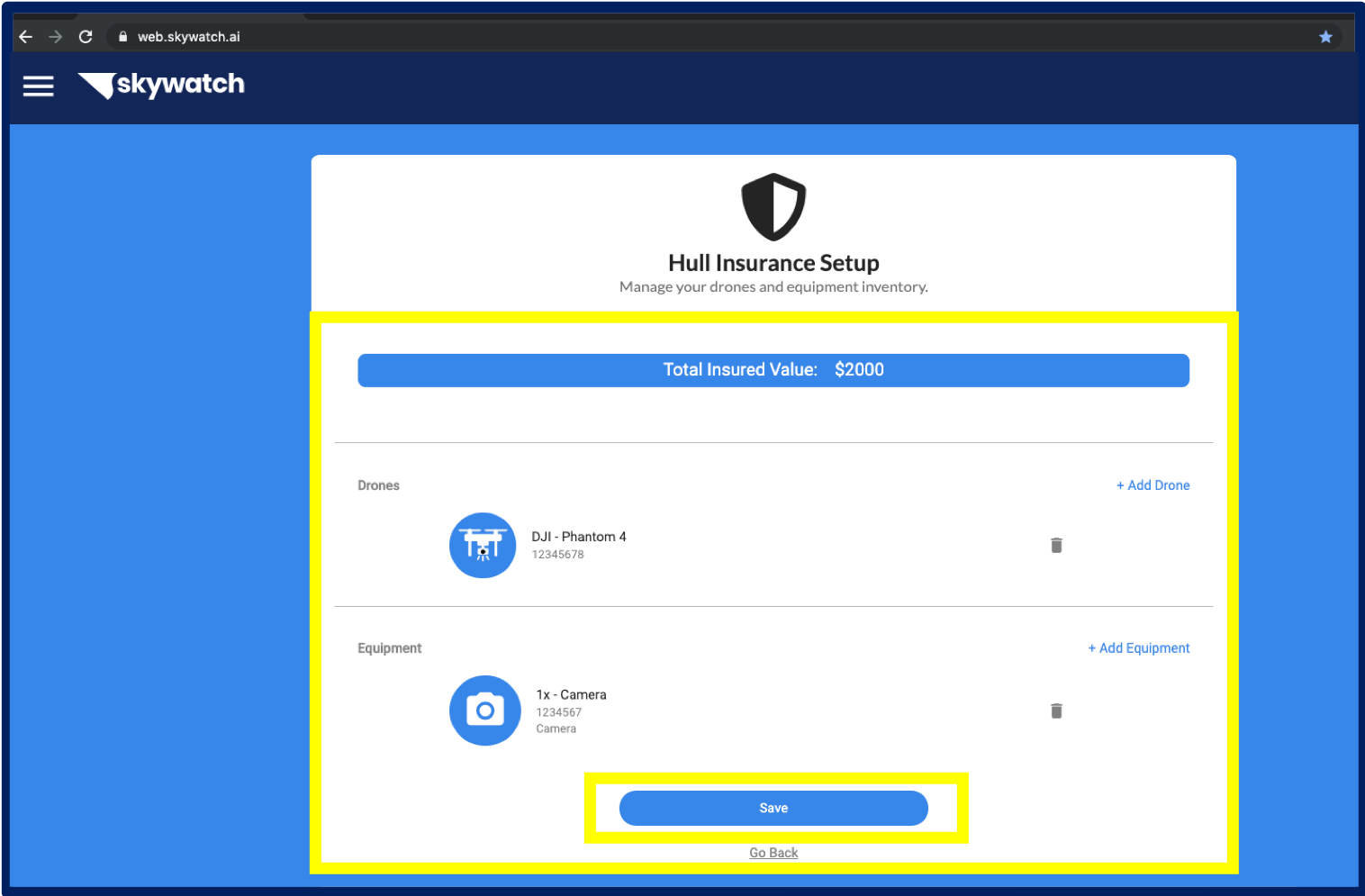Select equipment serial '1234567'

[559, 712]
